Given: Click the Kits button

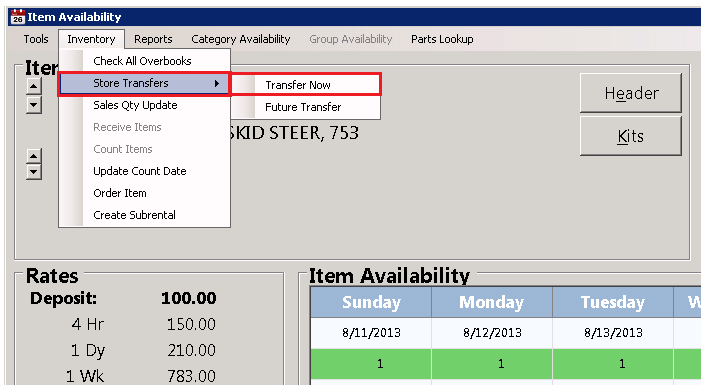Looking at the screenshot, I should [x=631, y=136].
